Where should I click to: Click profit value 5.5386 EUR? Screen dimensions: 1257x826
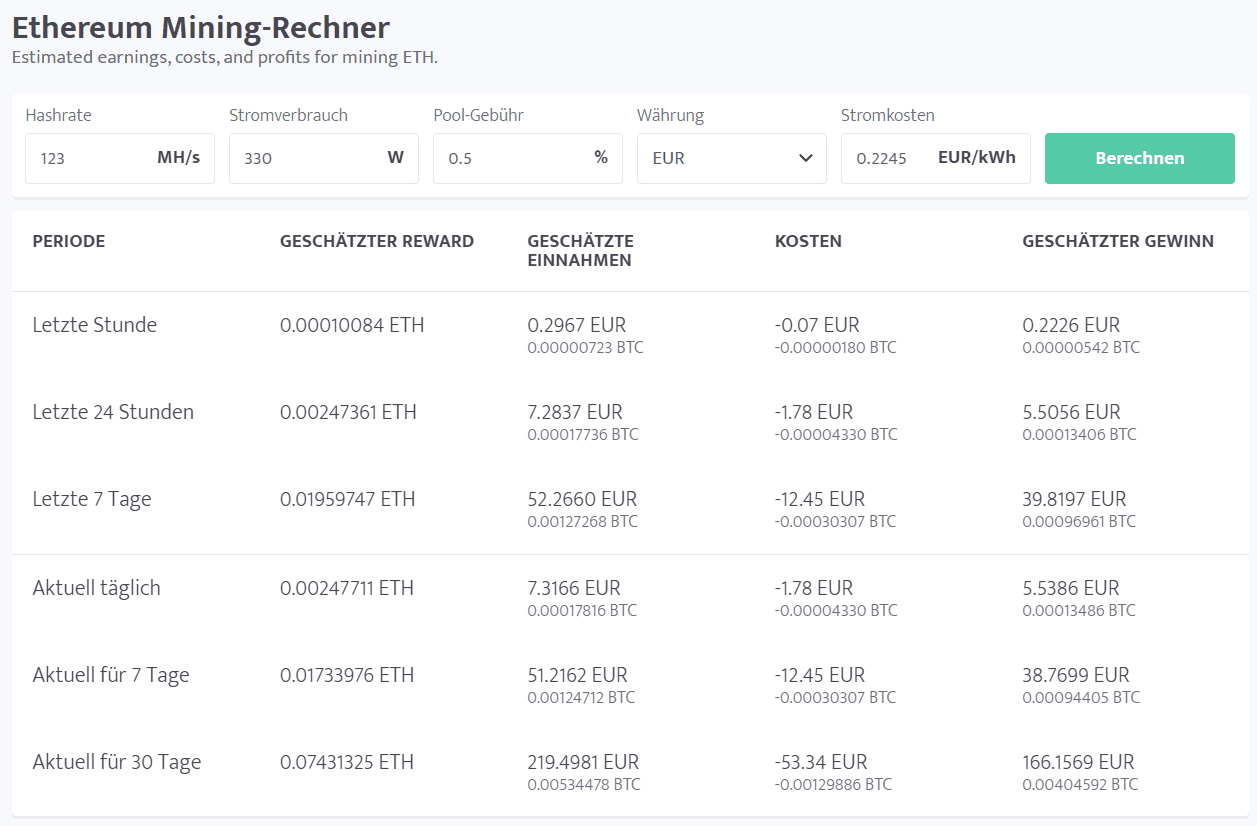coord(1070,588)
